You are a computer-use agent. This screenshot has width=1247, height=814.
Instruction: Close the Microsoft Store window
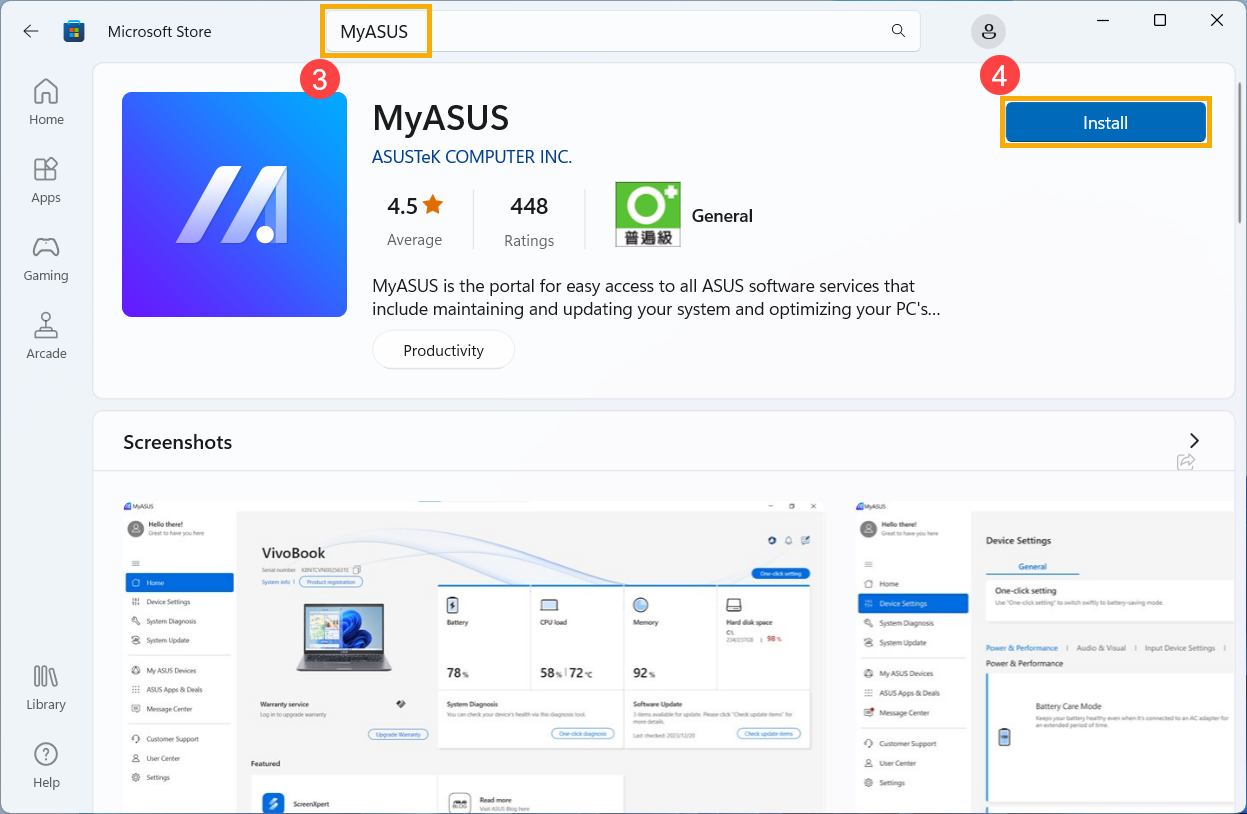(x=1216, y=20)
